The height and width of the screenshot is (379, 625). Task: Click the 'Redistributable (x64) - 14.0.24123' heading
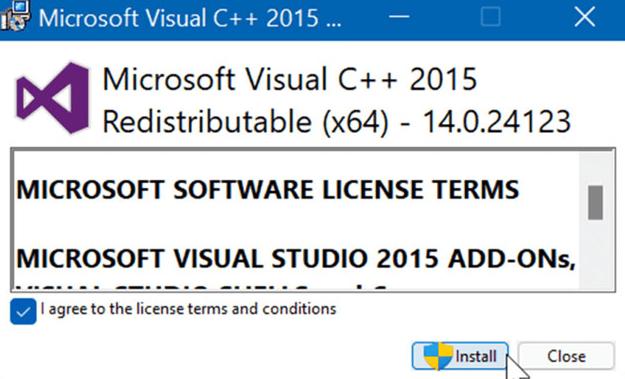[x=337, y=122]
